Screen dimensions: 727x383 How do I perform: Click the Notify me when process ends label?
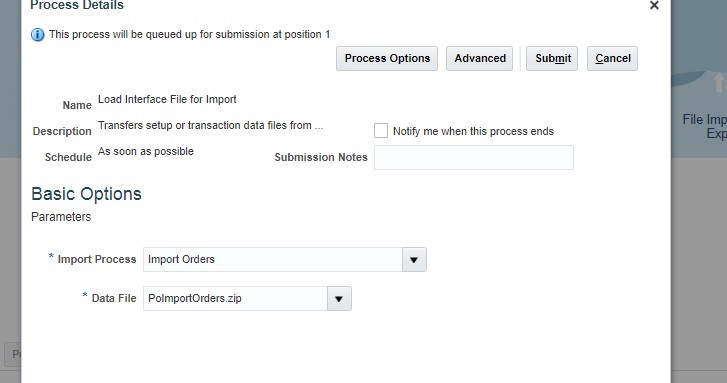pyautogui.click(x=473, y=131)
